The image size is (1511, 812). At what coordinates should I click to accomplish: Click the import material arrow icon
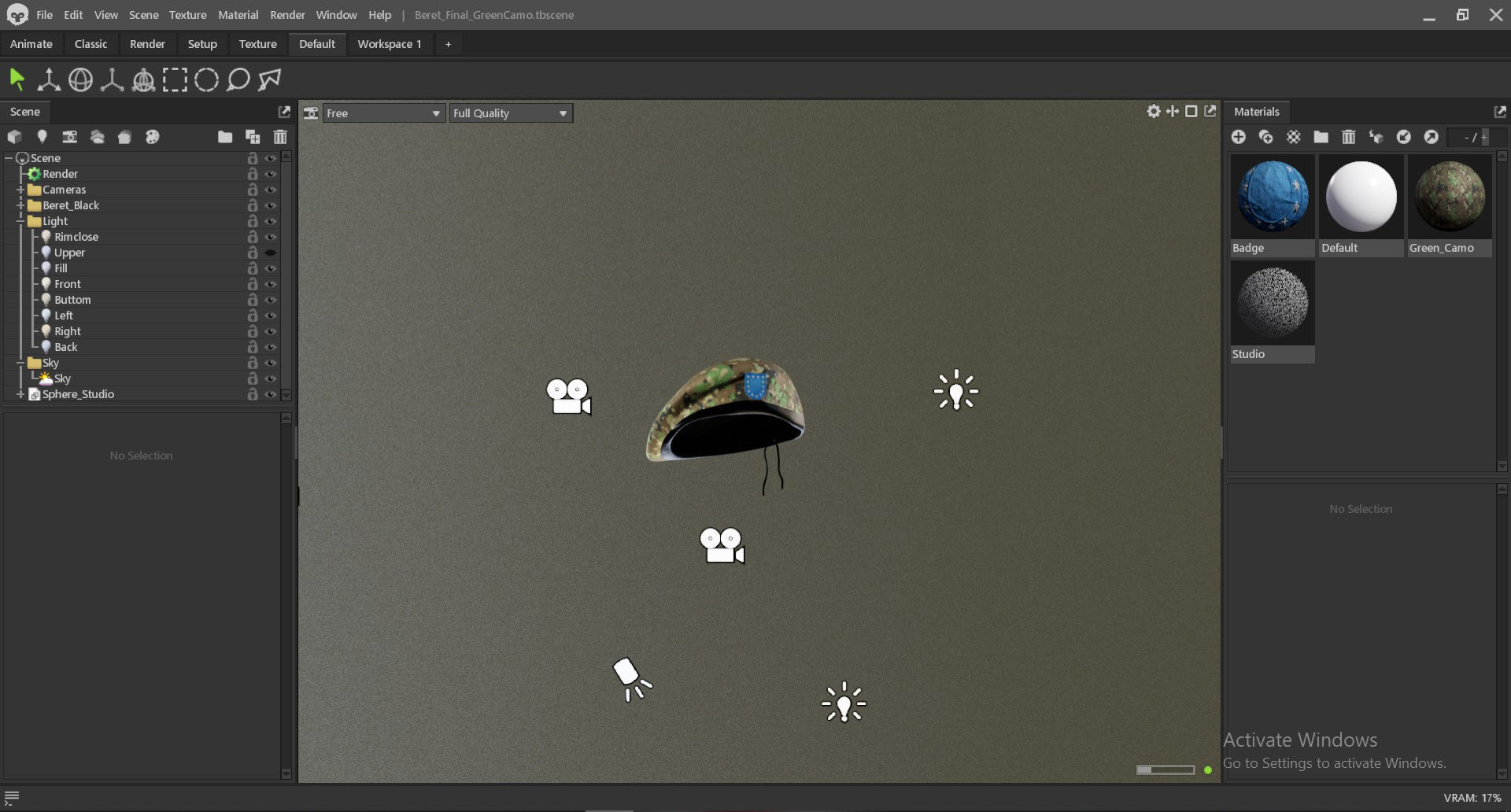click(x=1404, y=137)
